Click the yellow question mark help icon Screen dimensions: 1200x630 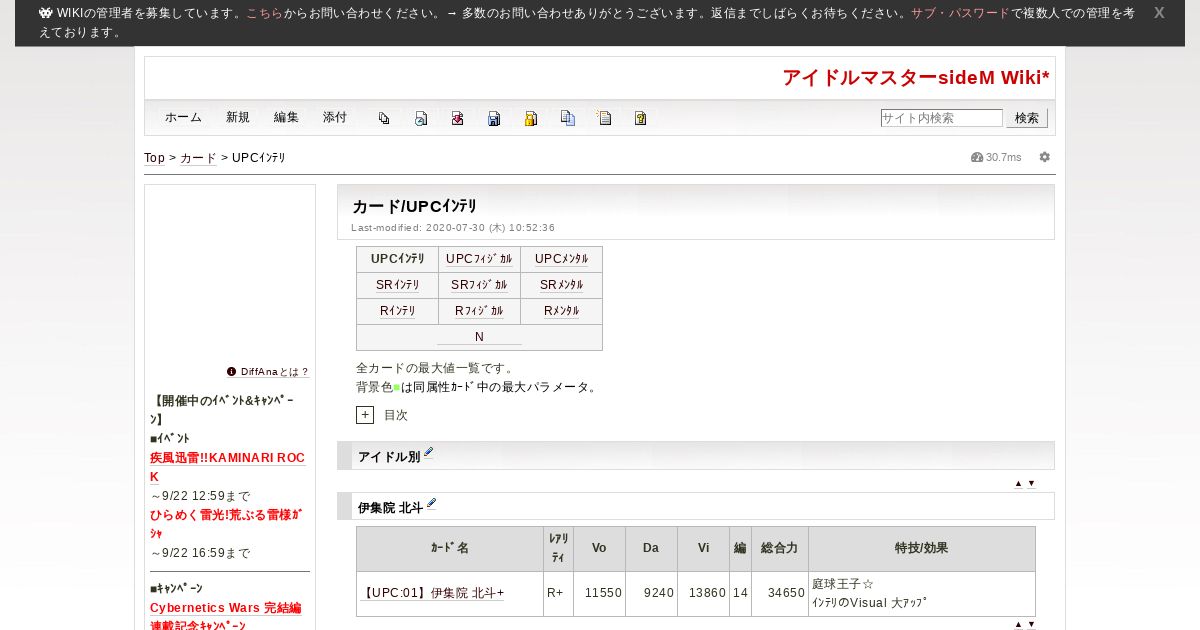[641, 118]
